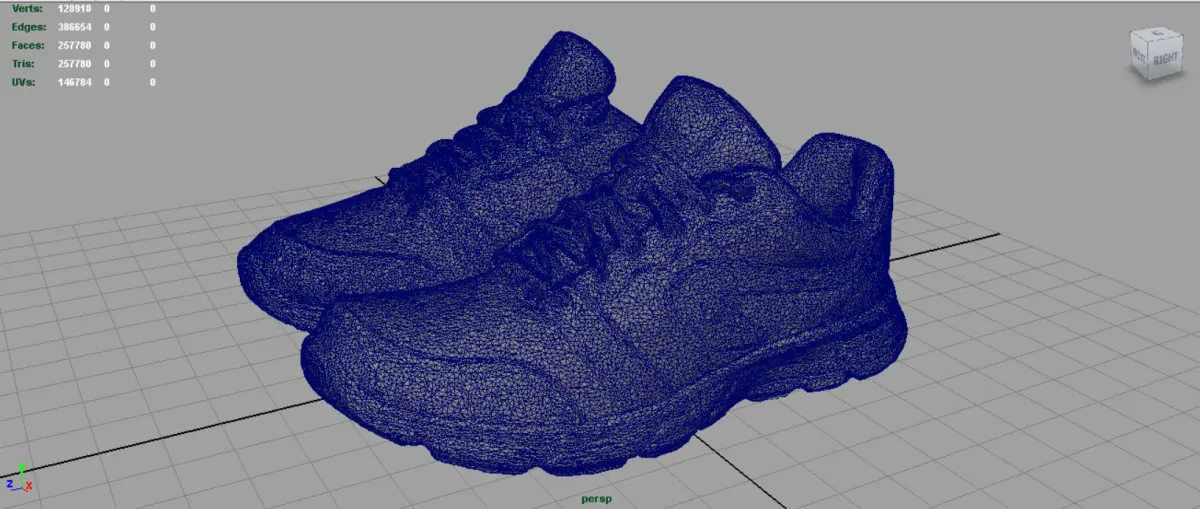Click the 'Verts:' label in the poly count HUD

click(x=27, y=8)
